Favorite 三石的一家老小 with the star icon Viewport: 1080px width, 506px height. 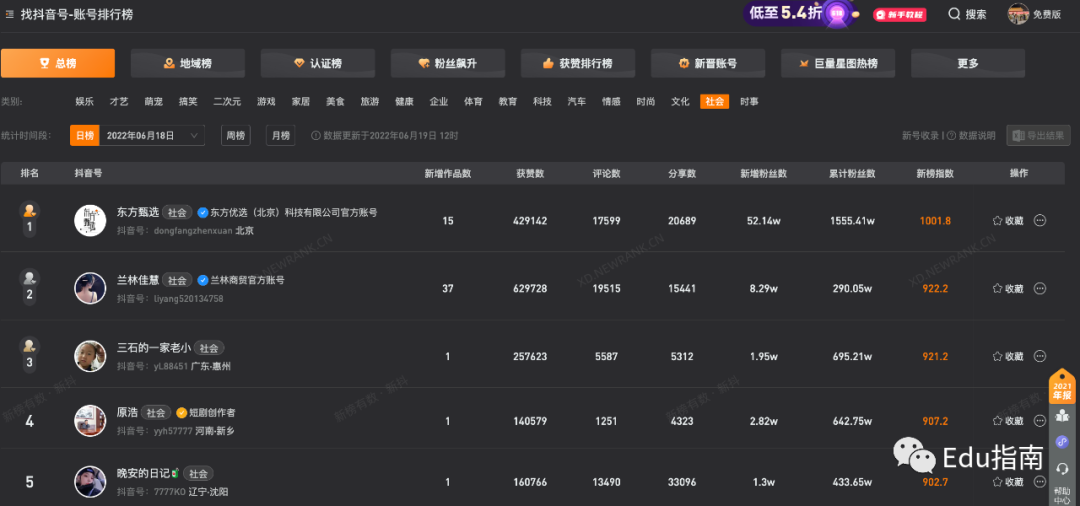997,357
